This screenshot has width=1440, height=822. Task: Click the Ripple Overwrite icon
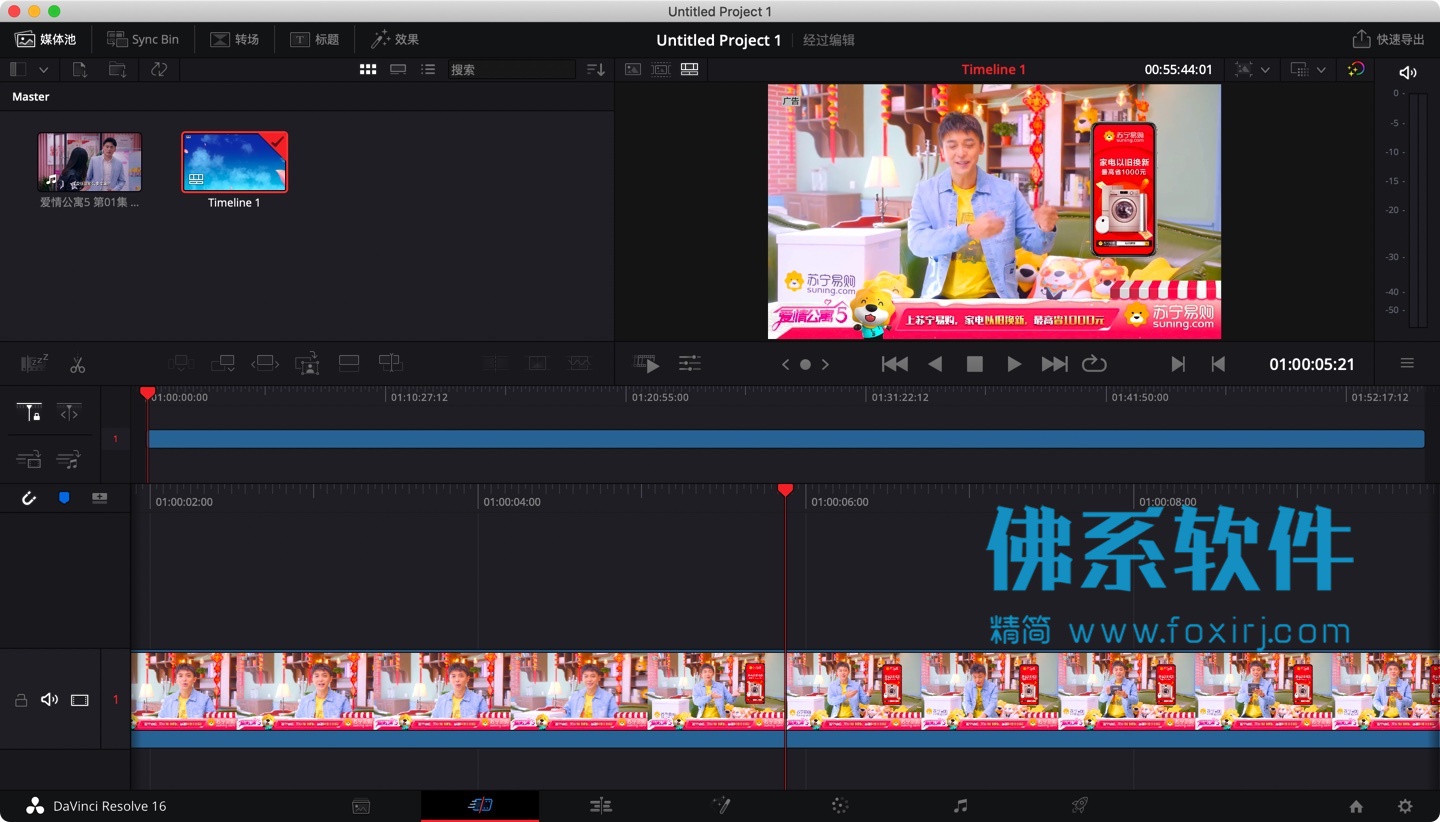(265, 364)
